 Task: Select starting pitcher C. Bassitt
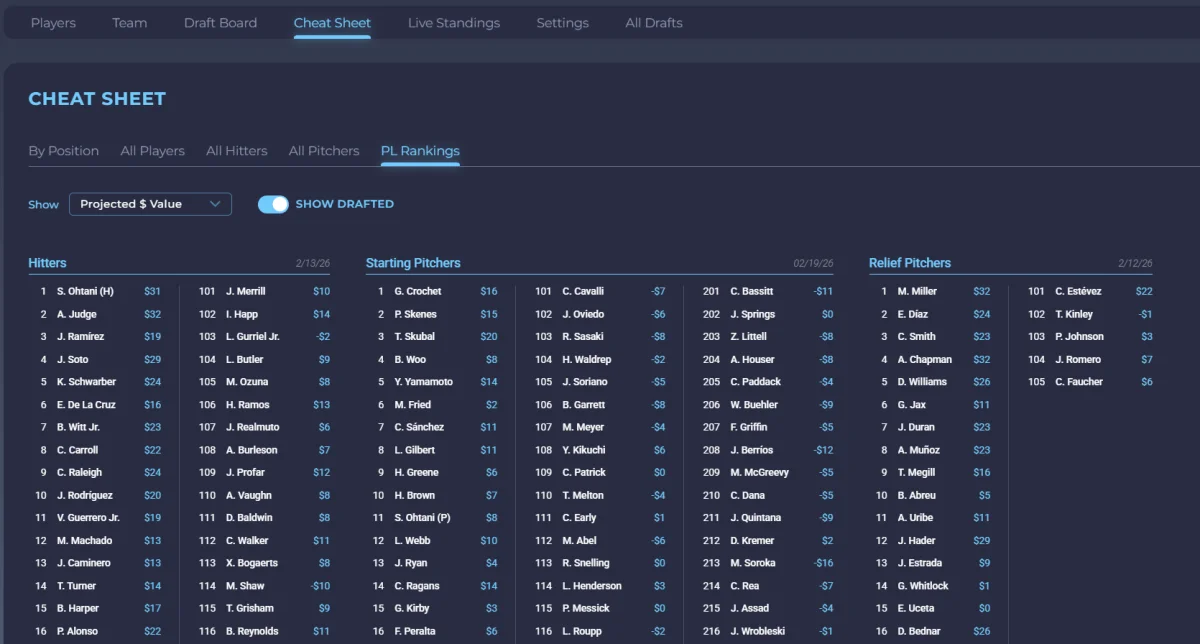pos(752,291)
